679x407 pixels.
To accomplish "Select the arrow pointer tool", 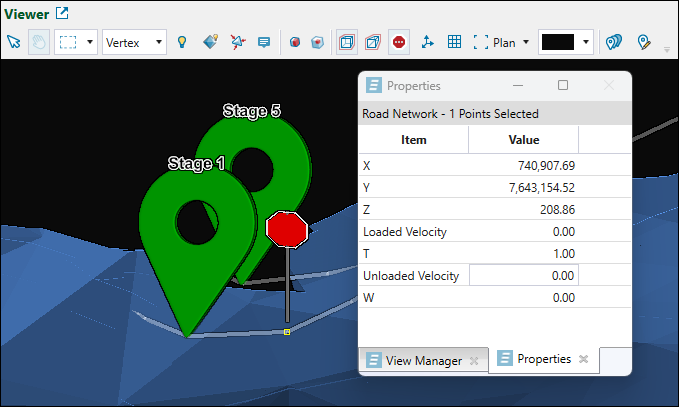I will pyautogui.click(x=14, y=42).
